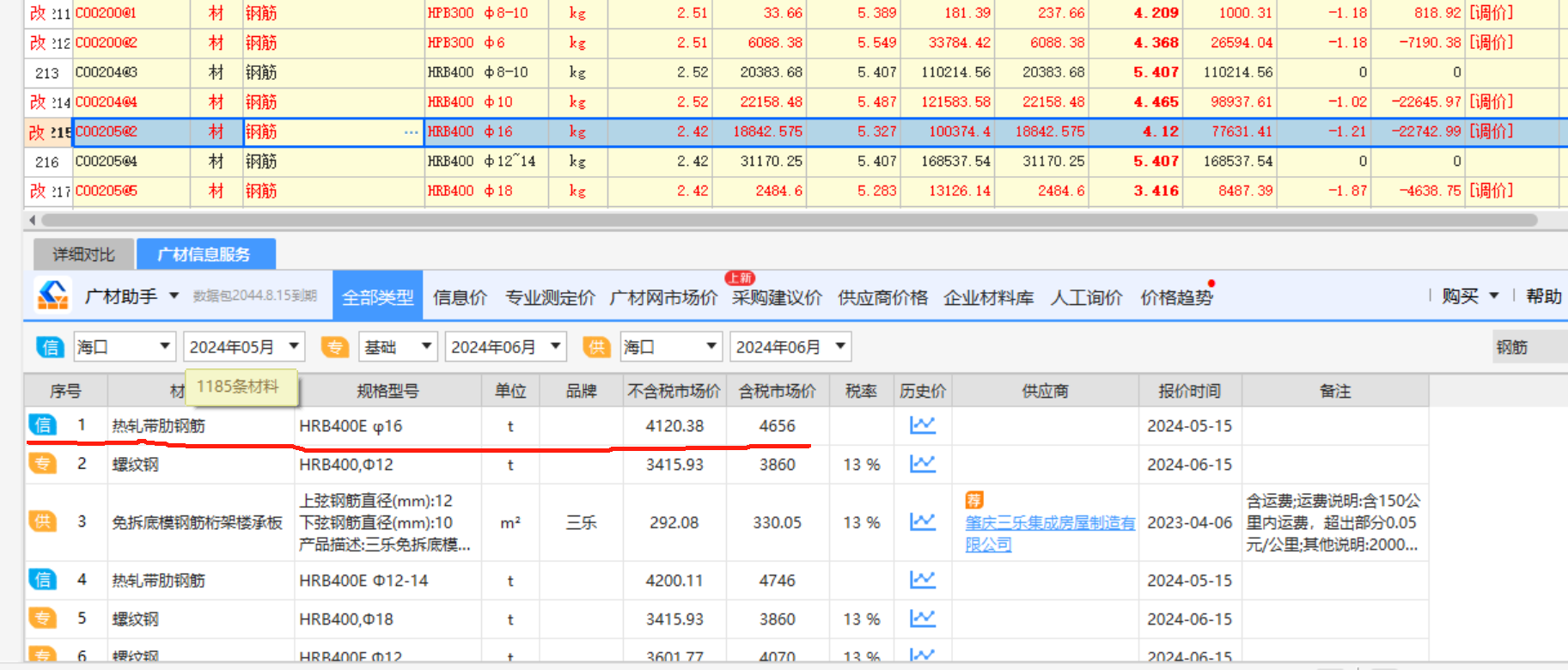Click the 规格型号 column header
The image size is (1568, 670).
(x=388, y=391)
